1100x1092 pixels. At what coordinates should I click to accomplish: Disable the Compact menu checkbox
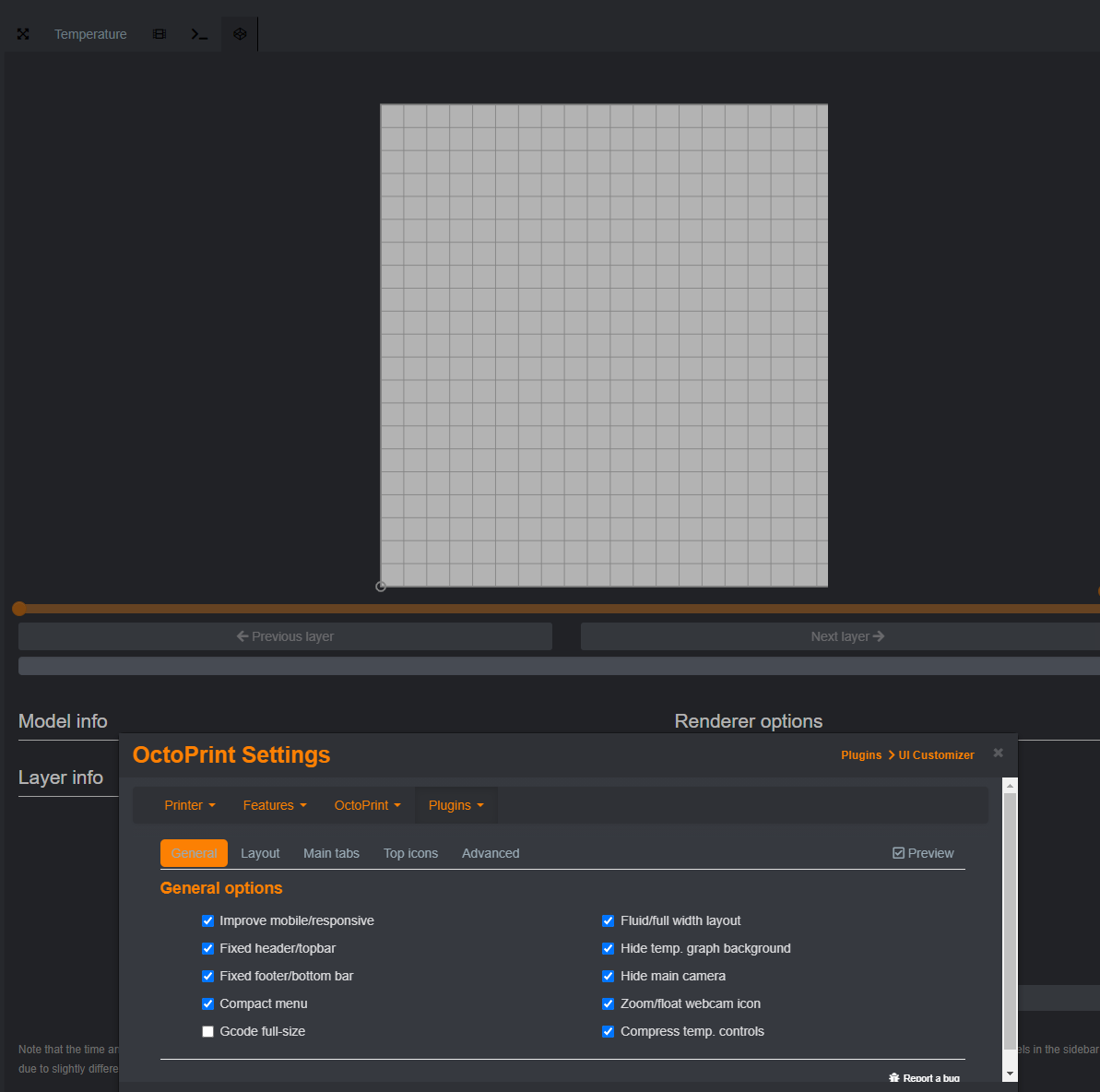tap(207, 1003)
